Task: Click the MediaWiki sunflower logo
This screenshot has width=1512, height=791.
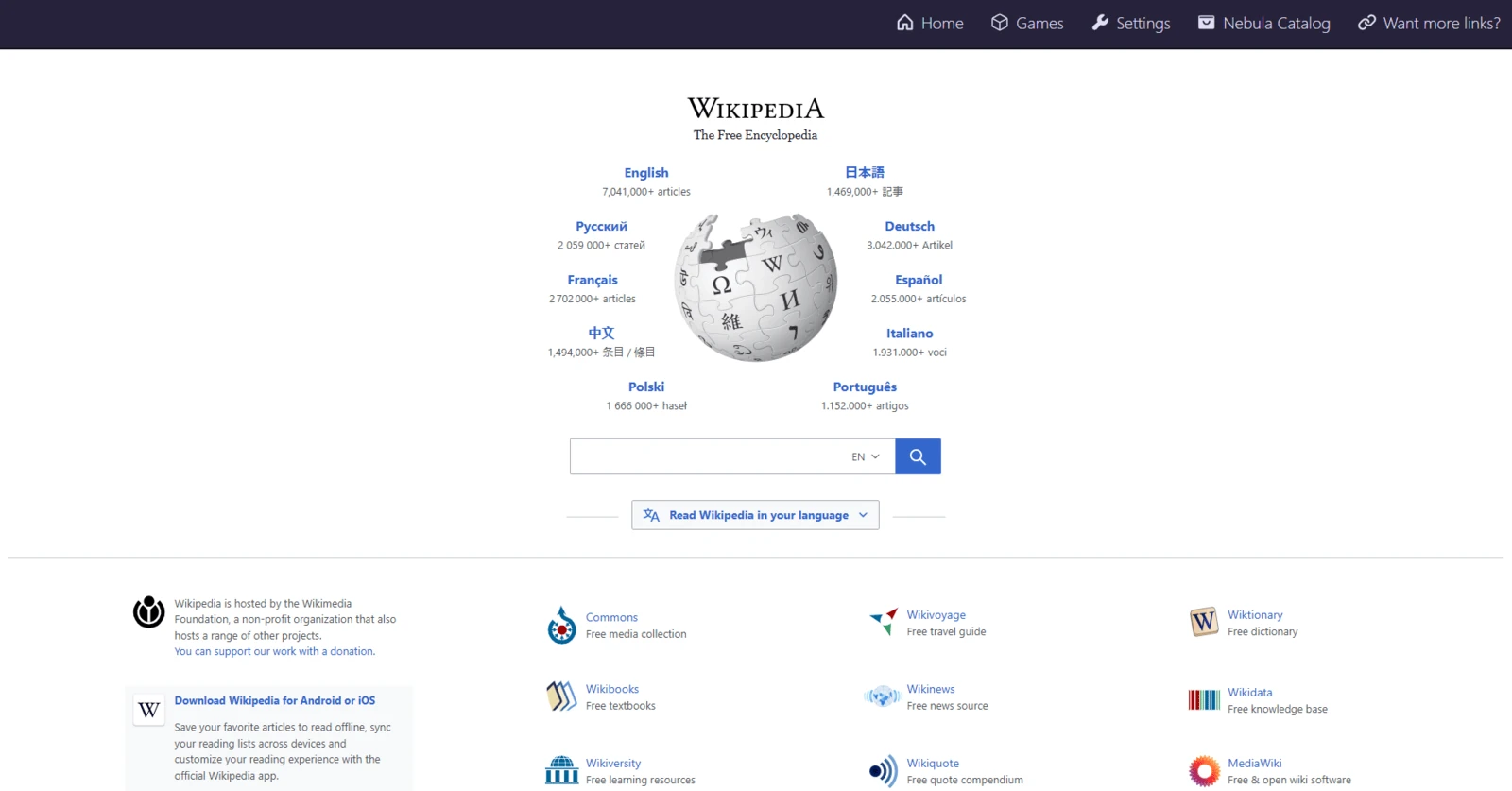Action: pos(1204,771)
